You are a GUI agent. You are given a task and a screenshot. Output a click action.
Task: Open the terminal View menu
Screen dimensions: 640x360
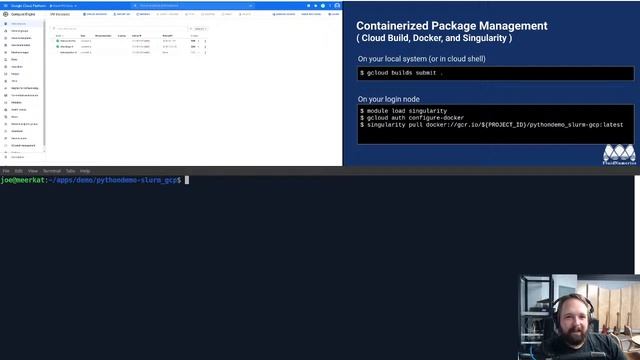tap(33, 171)
